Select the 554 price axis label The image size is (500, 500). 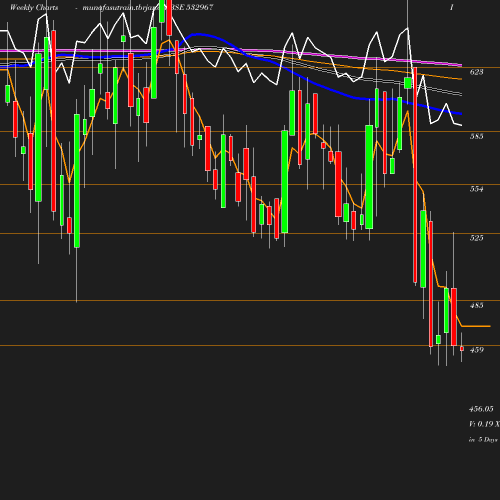point(476,189)
